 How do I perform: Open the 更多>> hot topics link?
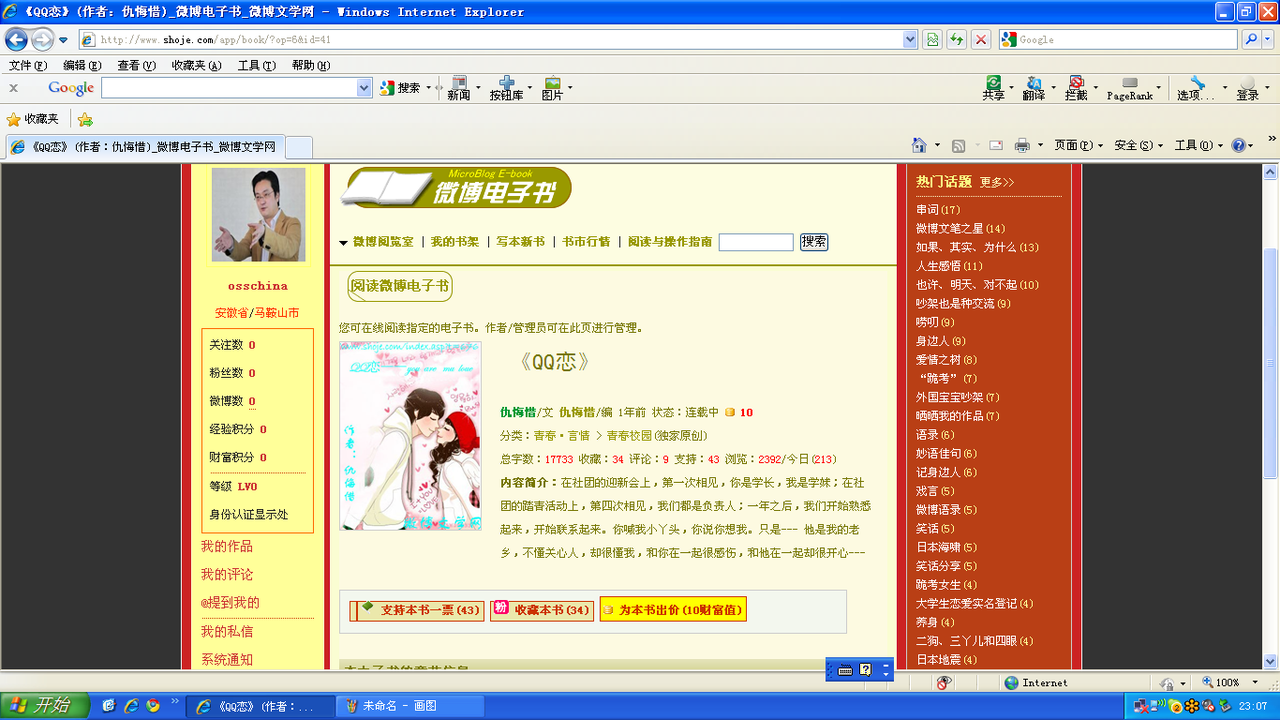tap(997, 182)
